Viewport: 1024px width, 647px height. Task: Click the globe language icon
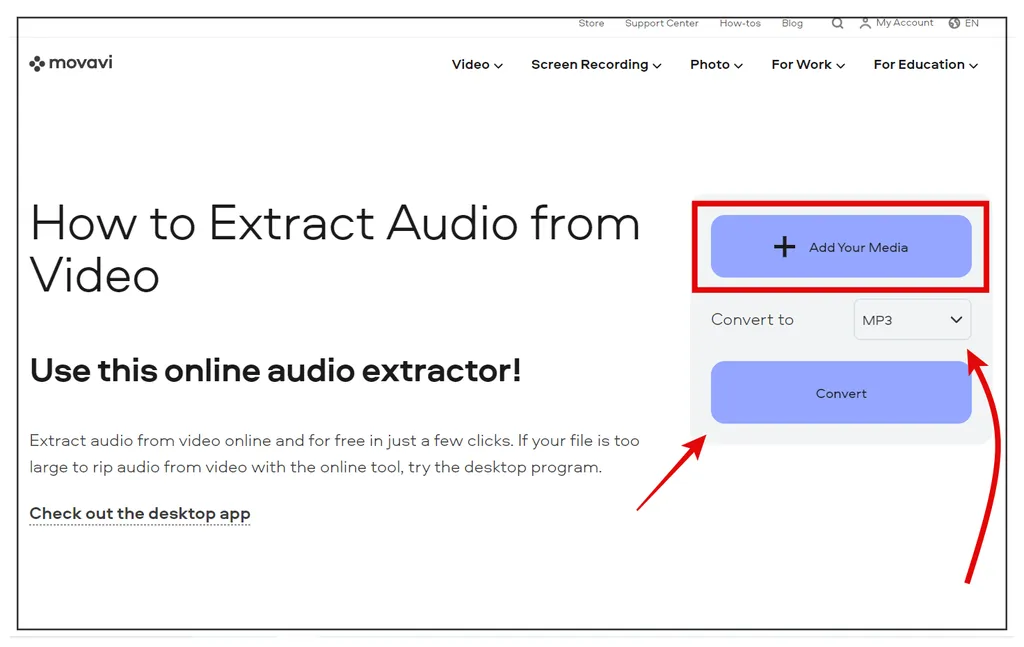point(955,23)
